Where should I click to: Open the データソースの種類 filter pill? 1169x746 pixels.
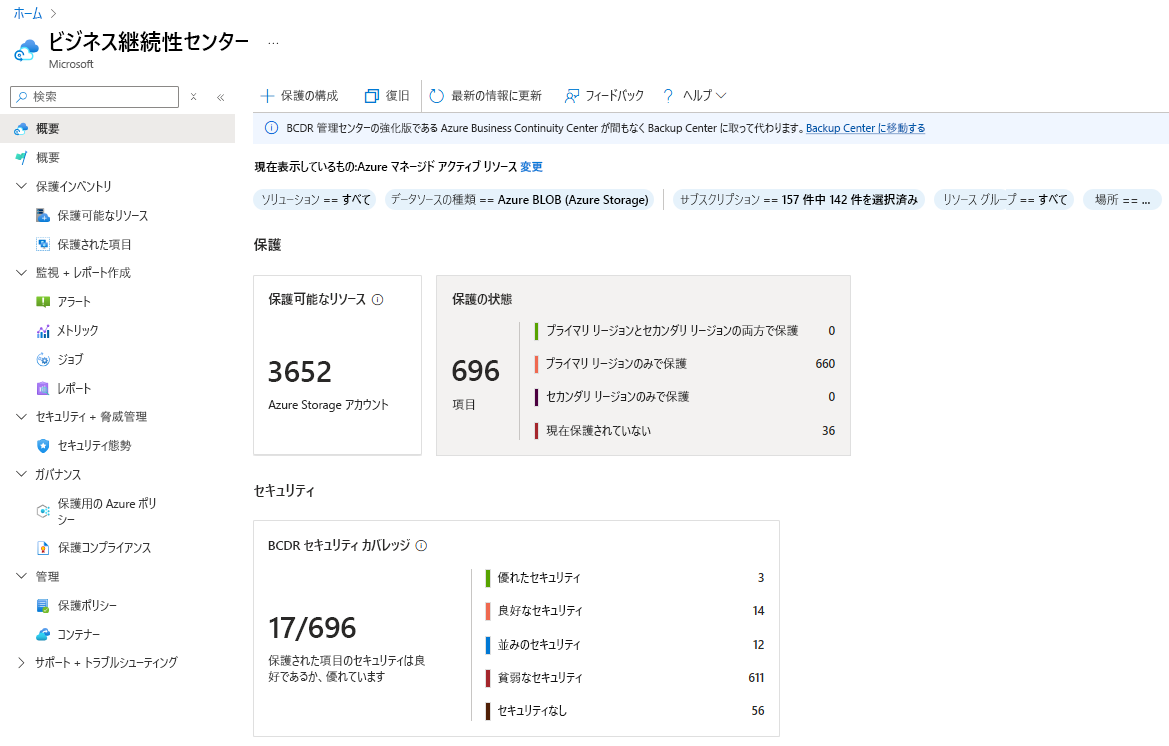point(520,200)
